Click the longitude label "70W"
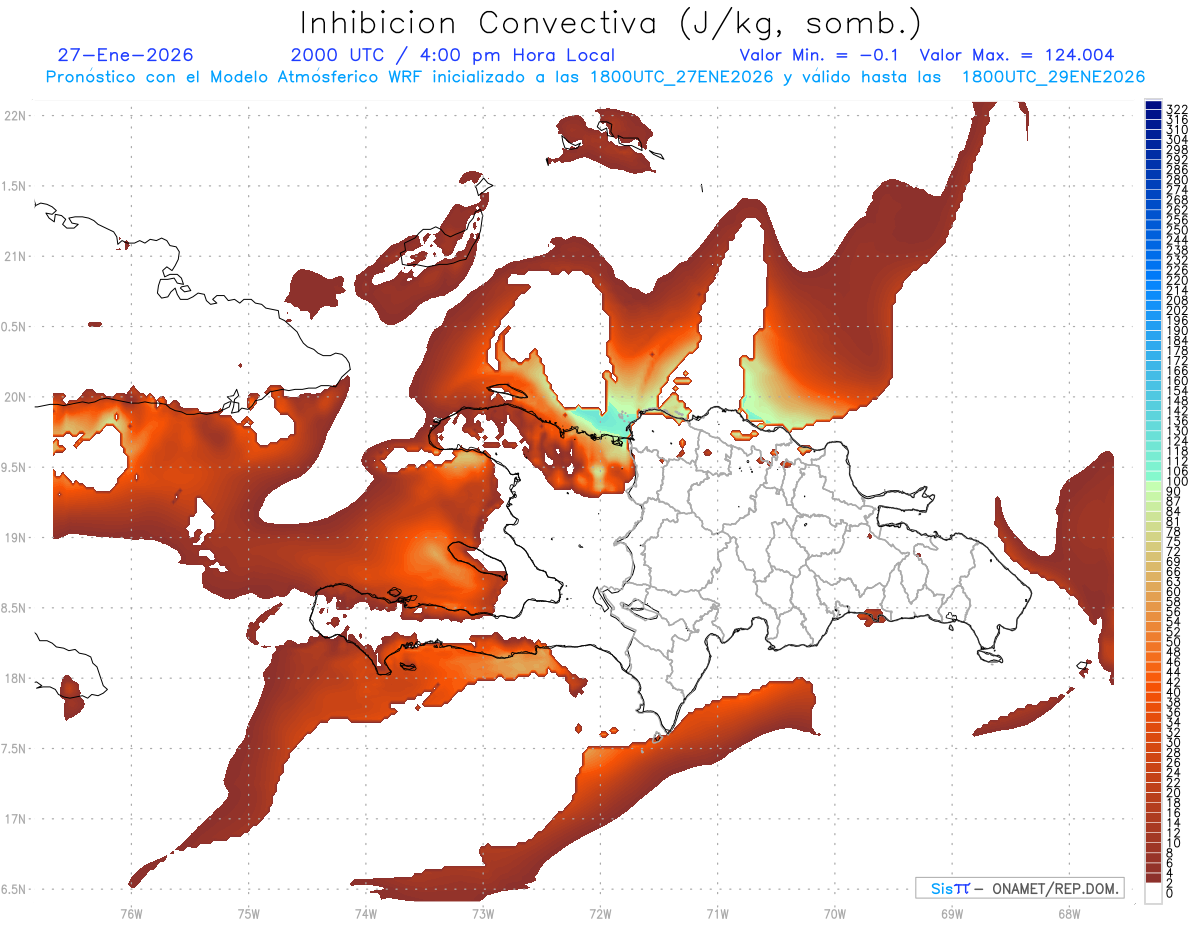 [834, 913]
